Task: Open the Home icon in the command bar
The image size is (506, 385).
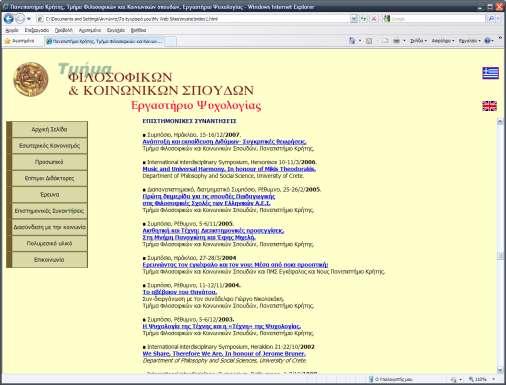Action: click(352, 41)
